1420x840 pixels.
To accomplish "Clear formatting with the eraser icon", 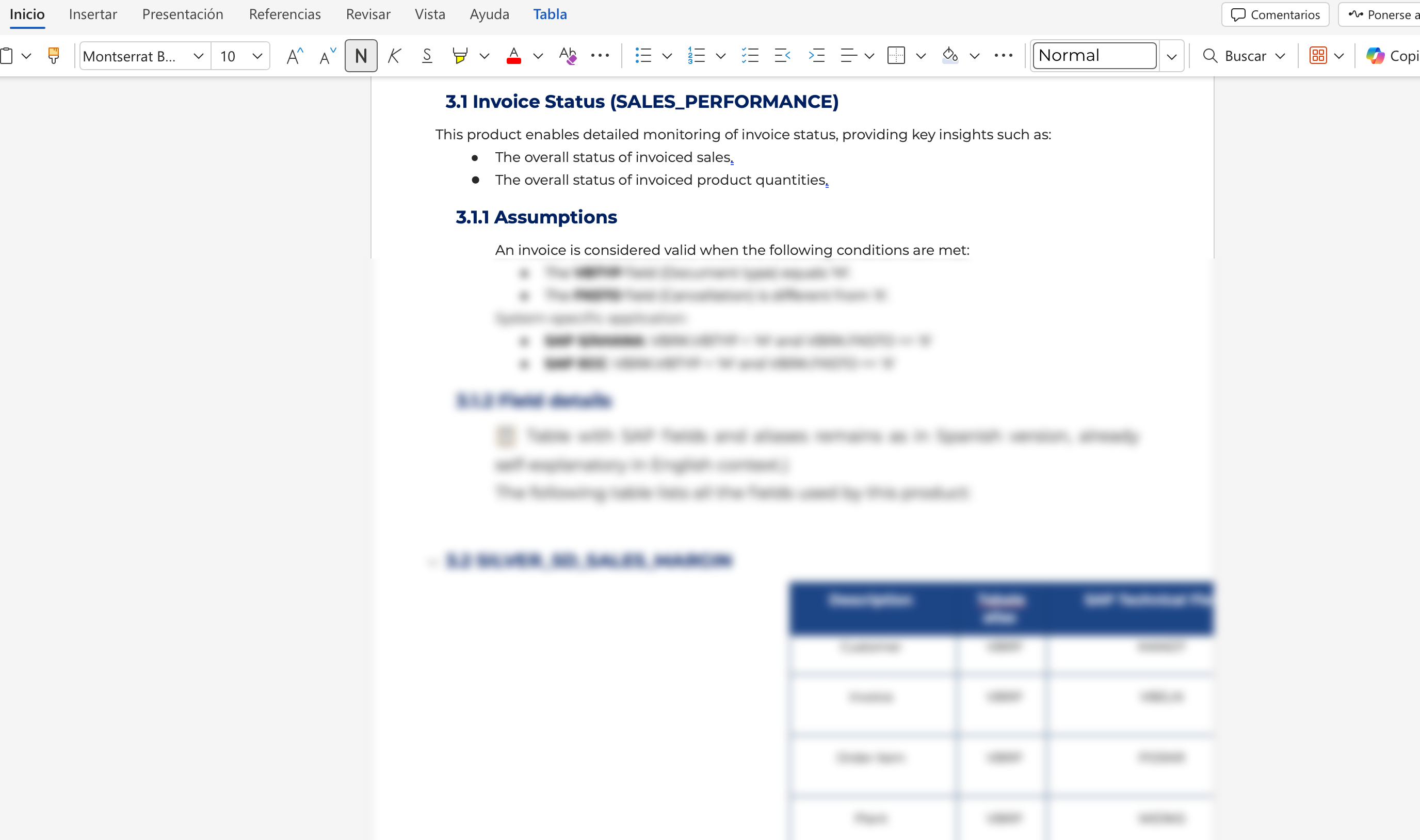I will point(568,56).
